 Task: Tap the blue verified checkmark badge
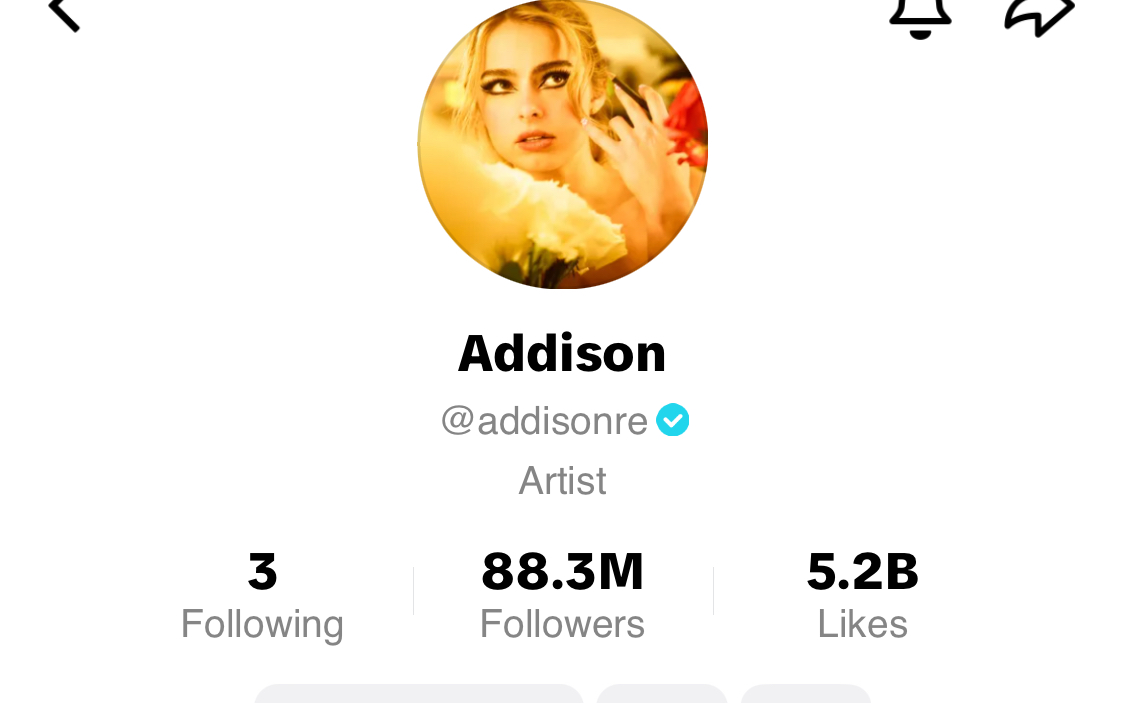pos(672,420)
